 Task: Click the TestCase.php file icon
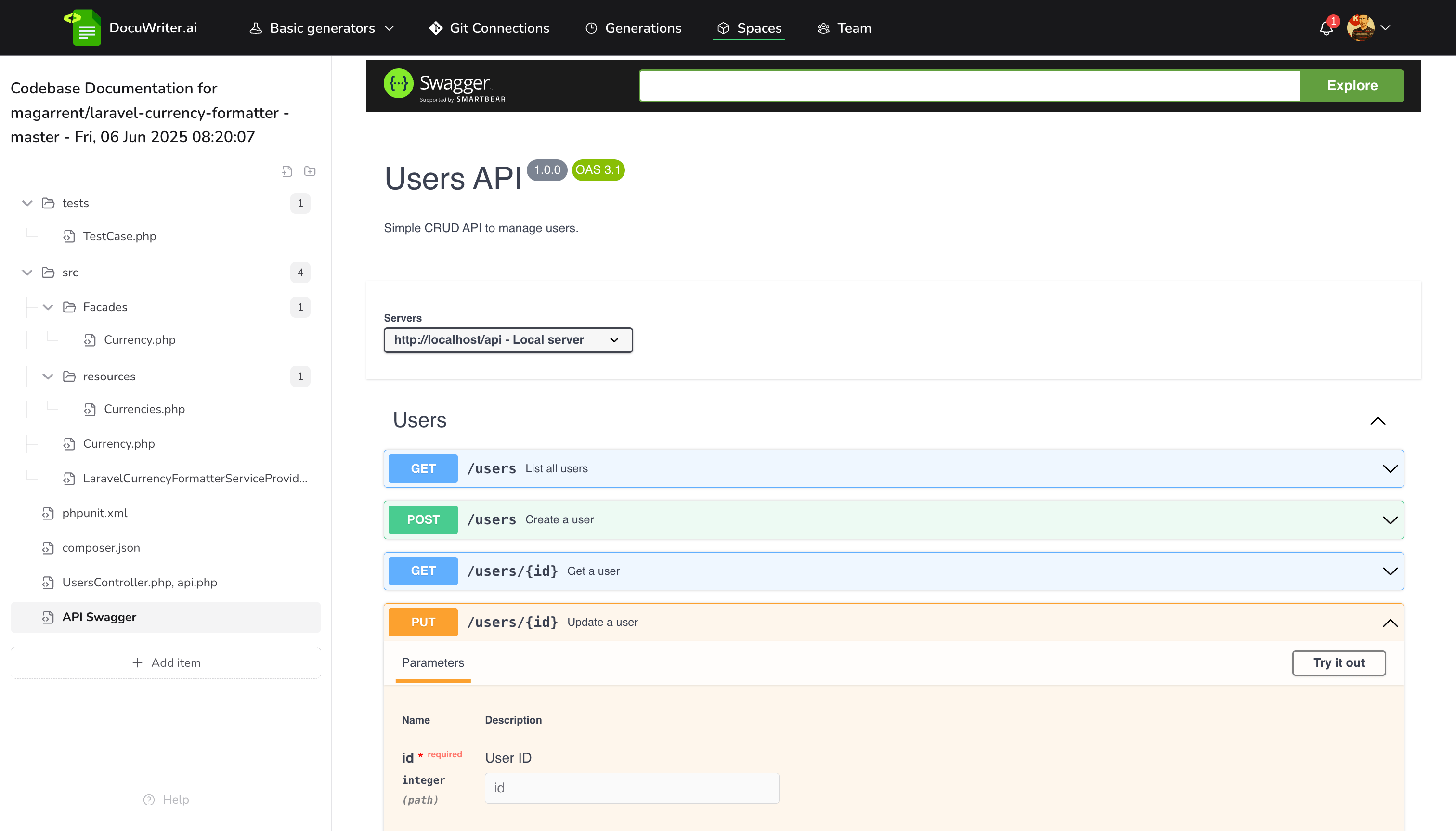(69, 236)
